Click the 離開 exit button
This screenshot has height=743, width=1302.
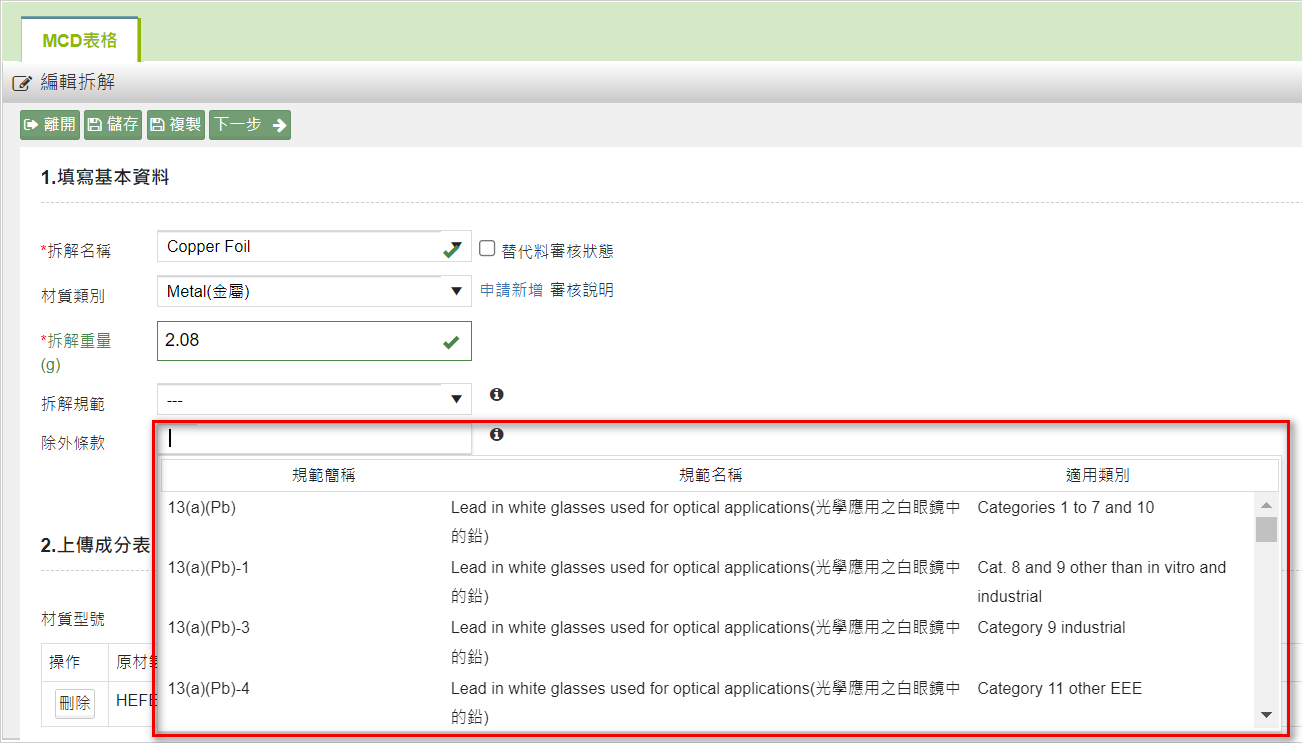coord(50,125)
